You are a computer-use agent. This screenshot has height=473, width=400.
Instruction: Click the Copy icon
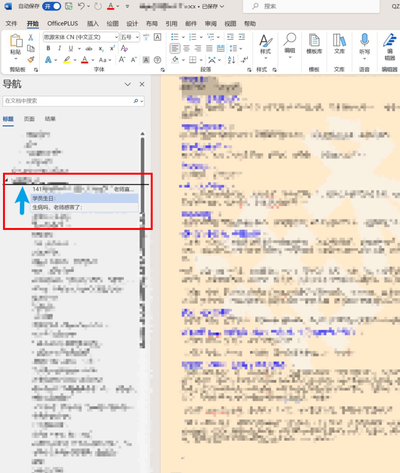31,48
